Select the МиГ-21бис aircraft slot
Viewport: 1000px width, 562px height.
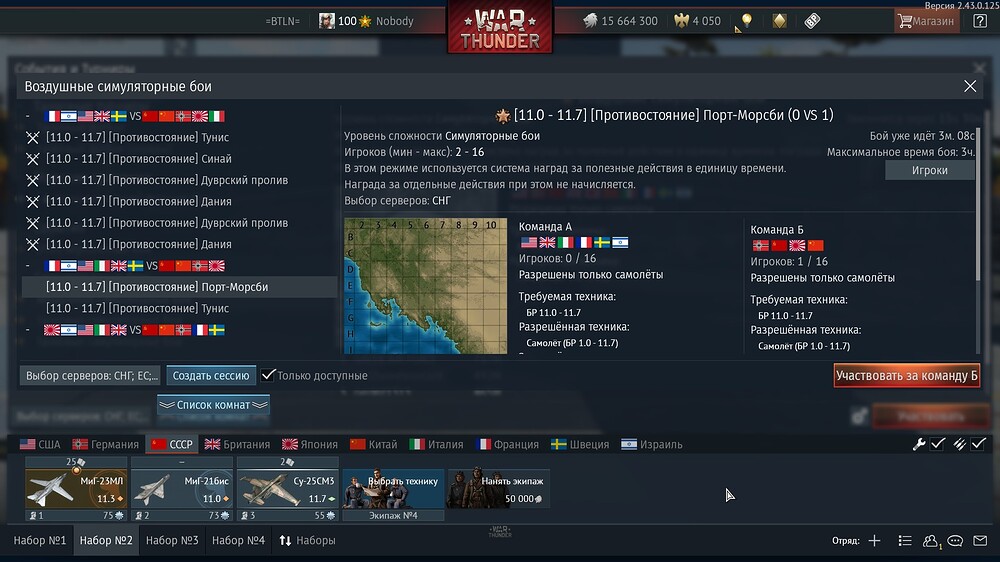pos(182,489)
